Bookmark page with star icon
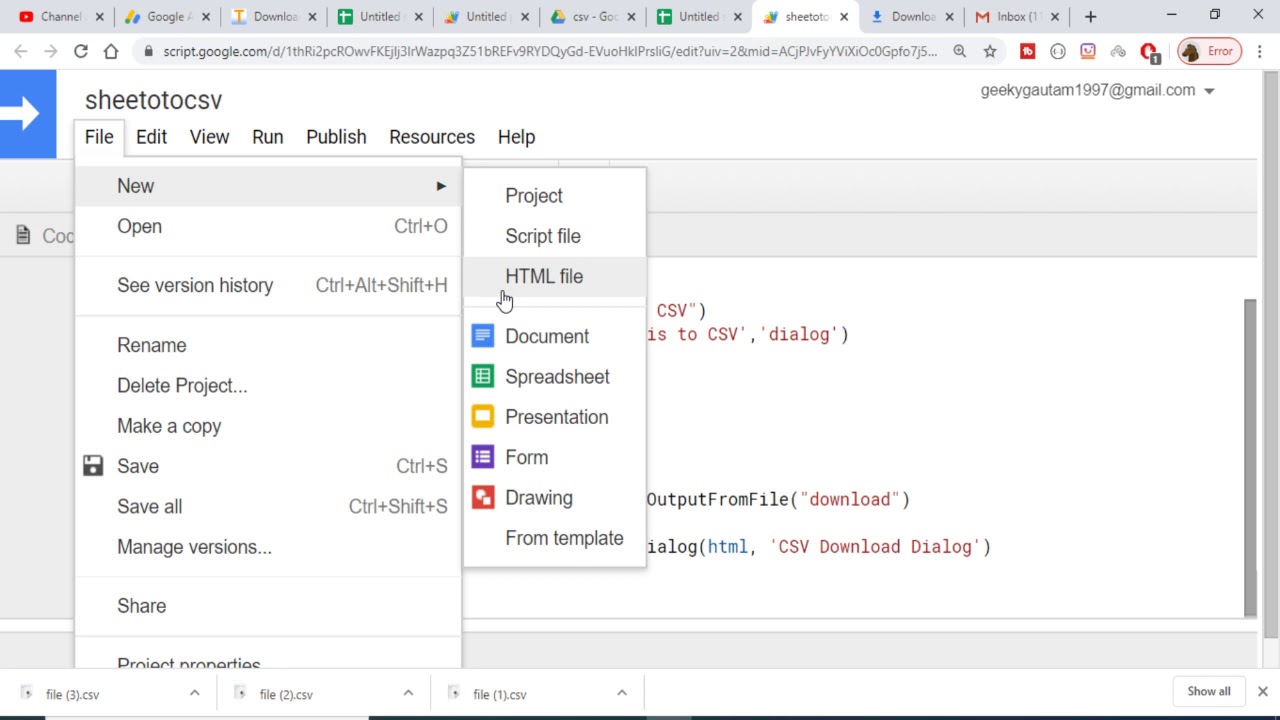1280x720 pixels. (989, 51)
